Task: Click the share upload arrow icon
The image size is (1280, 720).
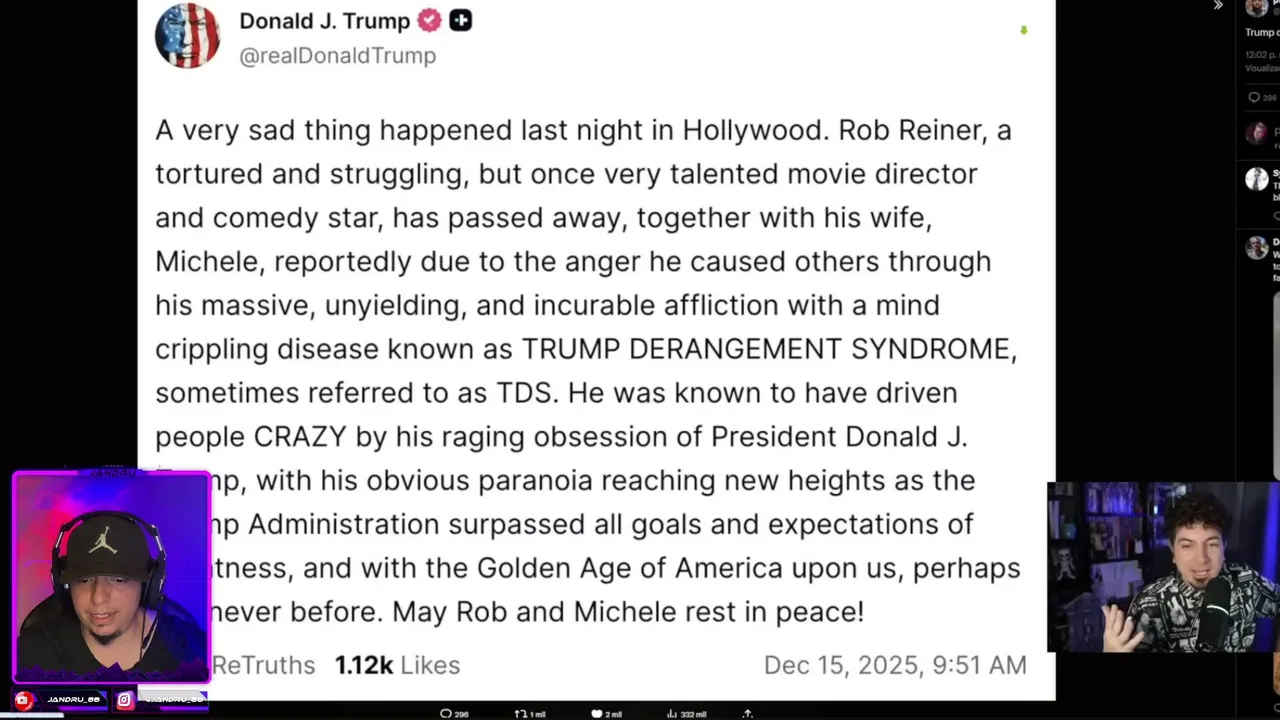Action: point(747,713)
